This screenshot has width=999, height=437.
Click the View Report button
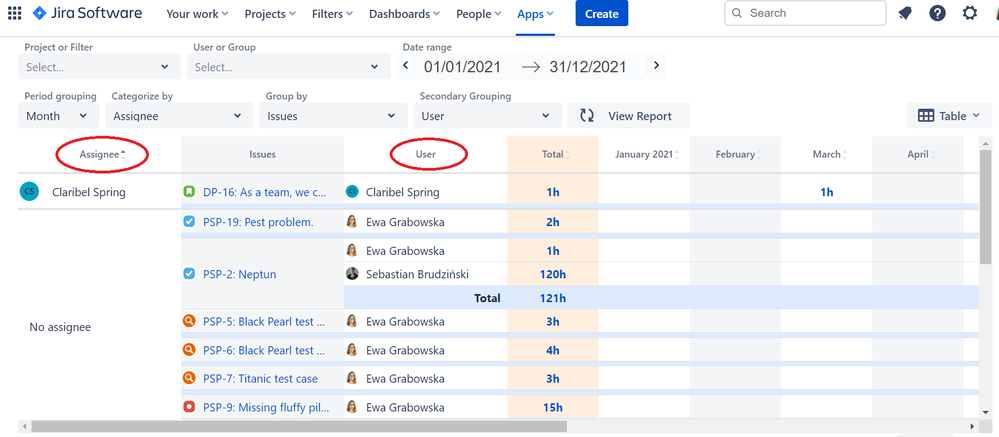[x=628, y=116]
